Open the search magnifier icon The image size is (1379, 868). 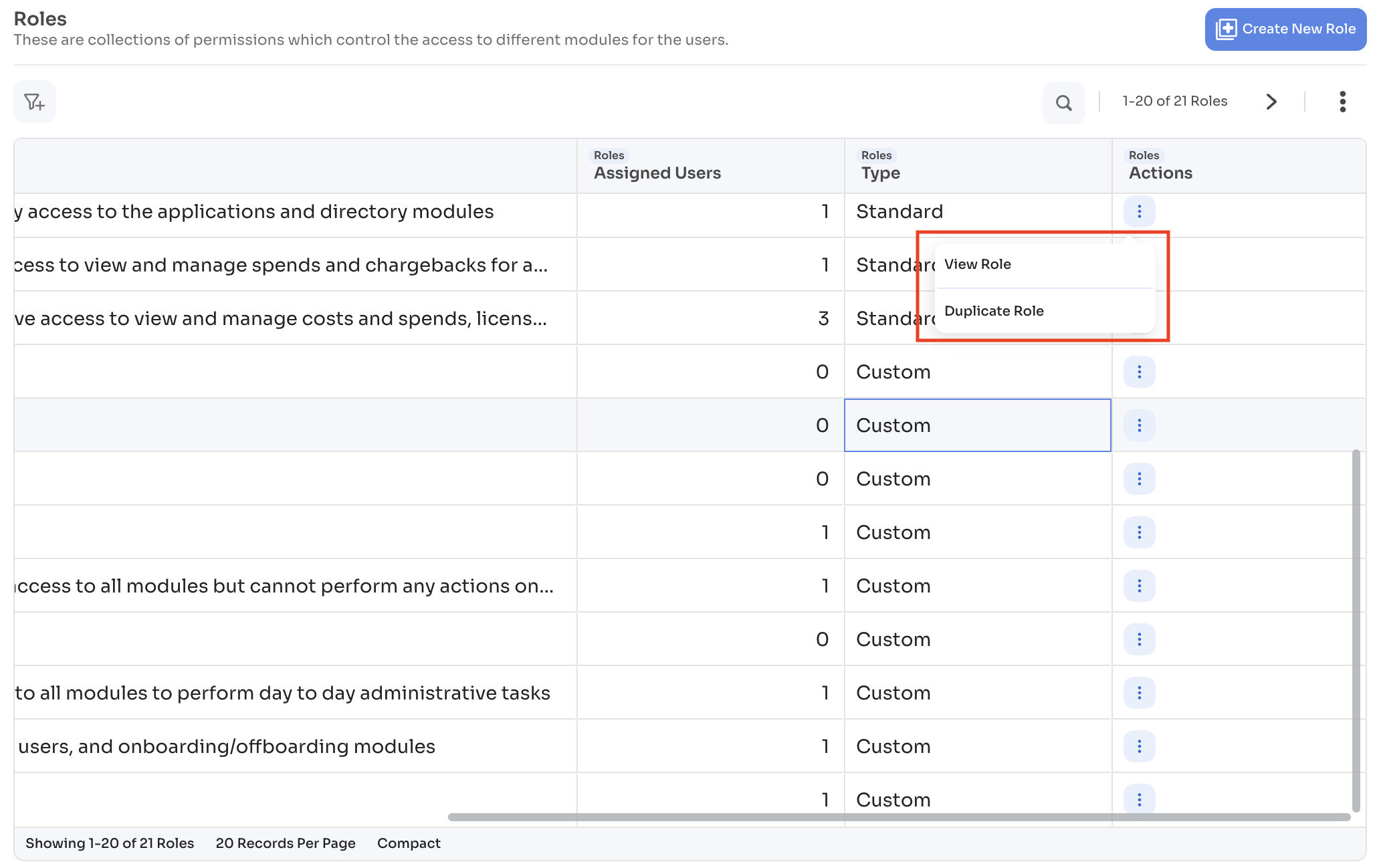(1063, 102)
